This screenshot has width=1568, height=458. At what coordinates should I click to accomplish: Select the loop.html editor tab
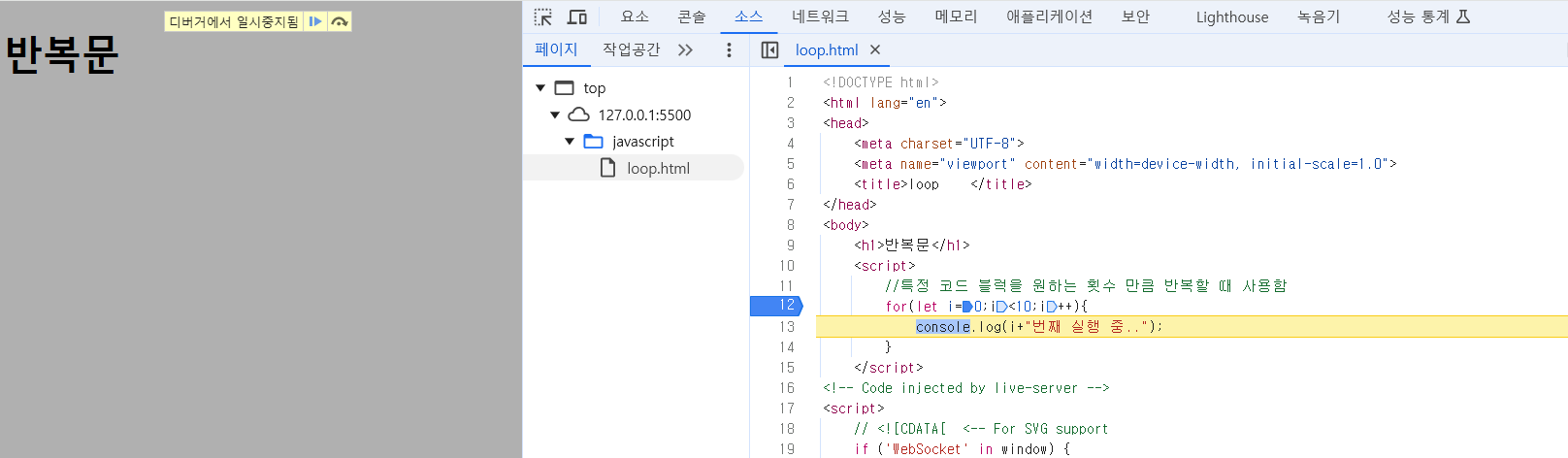point(826,49)
